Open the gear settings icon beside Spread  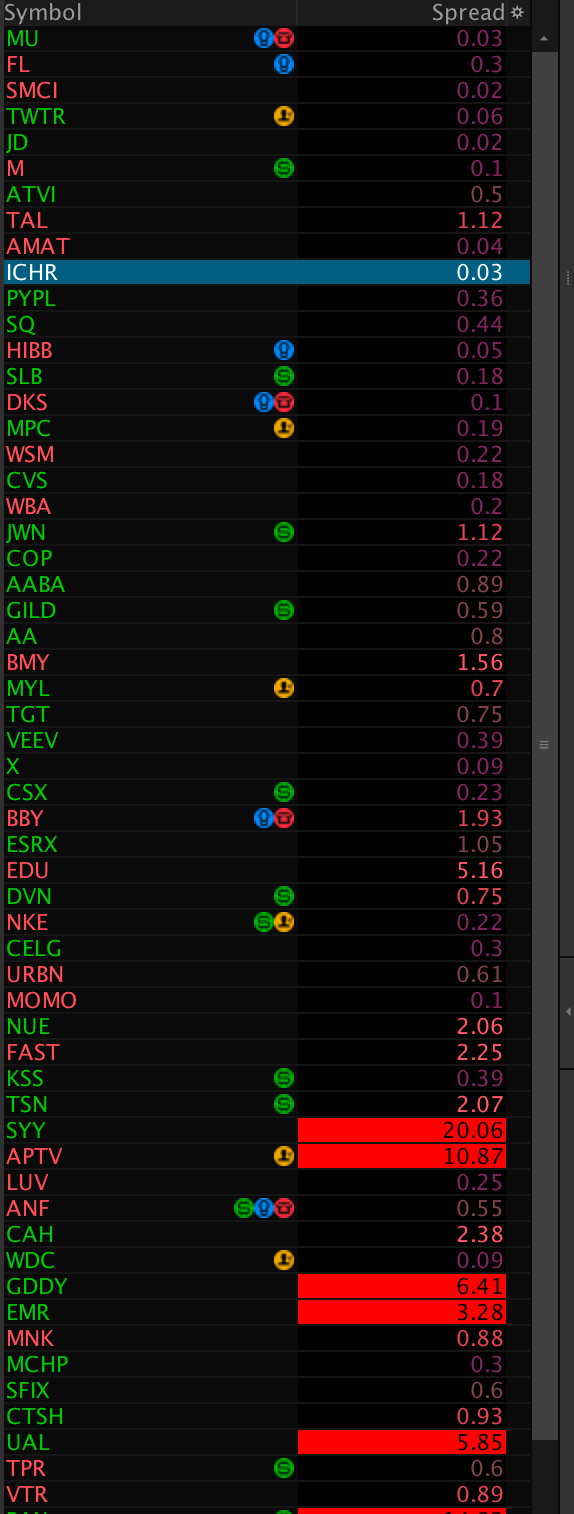click(x=517, y=13)
